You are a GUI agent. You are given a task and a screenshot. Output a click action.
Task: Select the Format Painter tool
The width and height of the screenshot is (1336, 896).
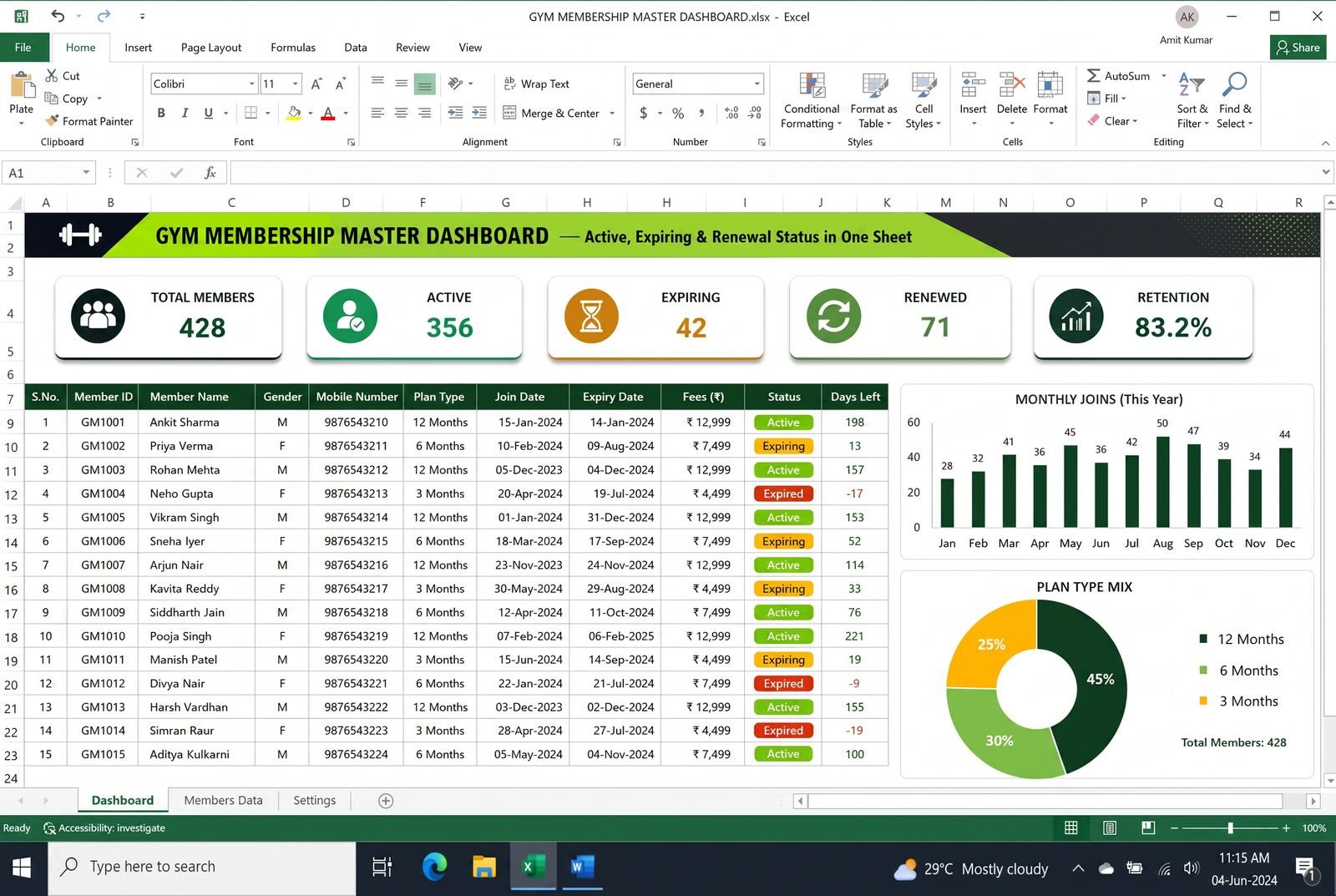(x=89, y=121)
